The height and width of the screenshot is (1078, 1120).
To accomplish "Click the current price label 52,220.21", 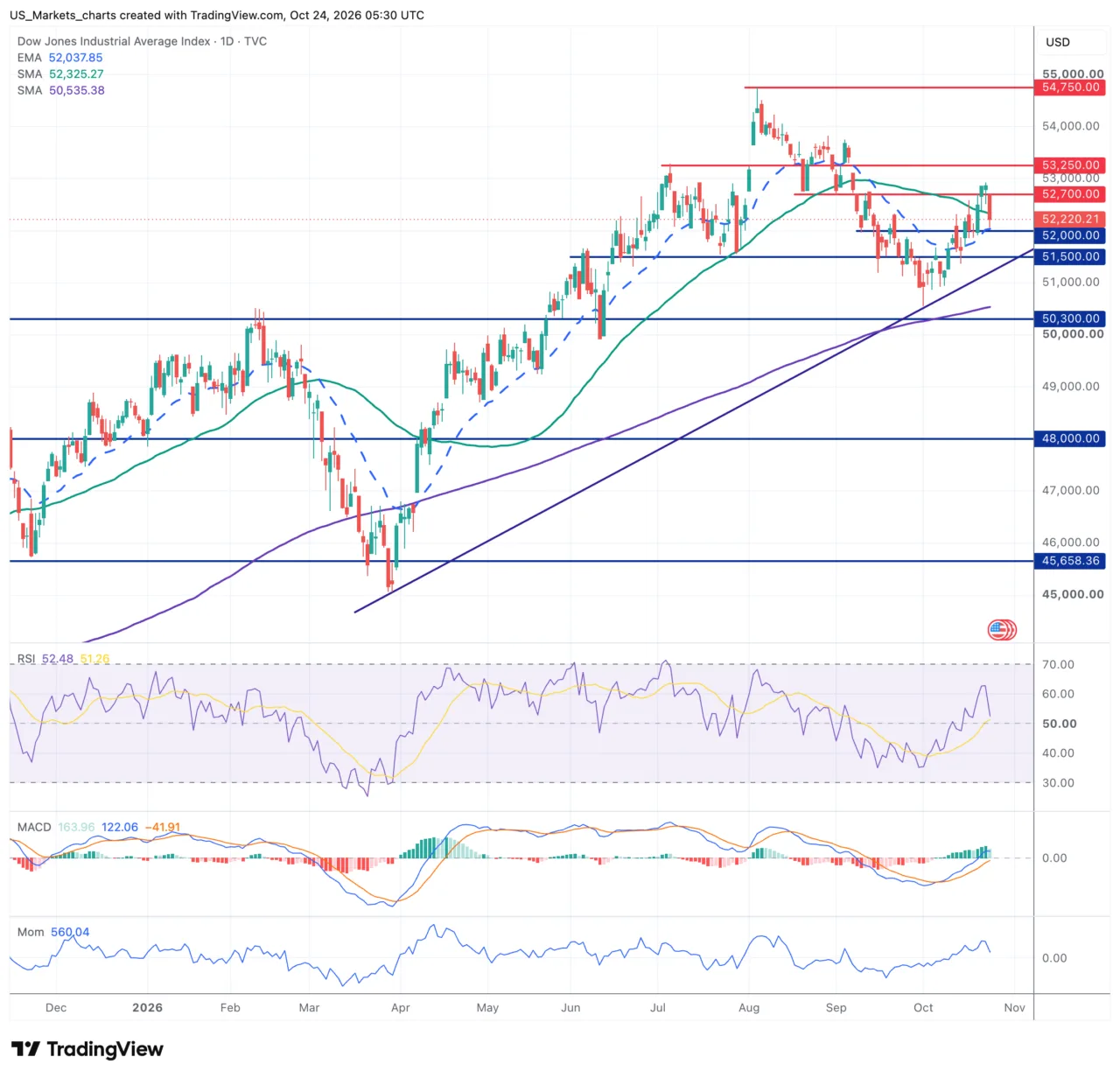I will click(1070, 219).
